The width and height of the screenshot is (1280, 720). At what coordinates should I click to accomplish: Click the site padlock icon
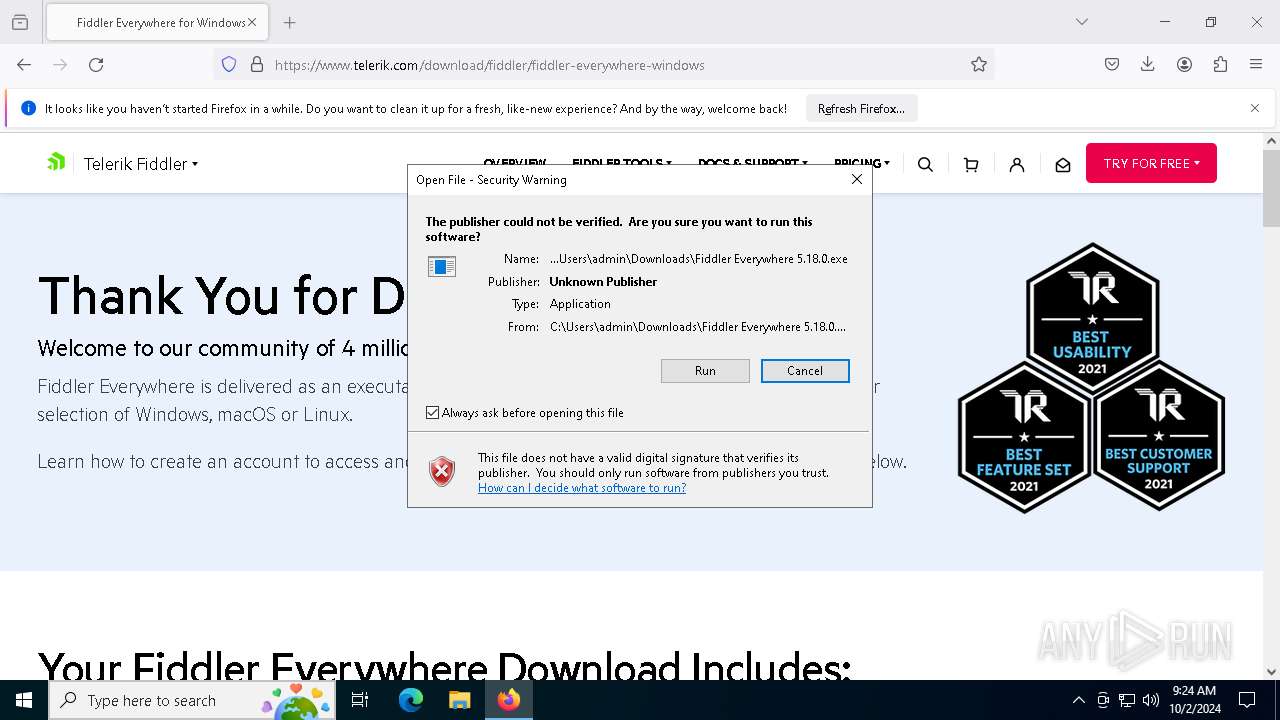[x=257, y=64]
